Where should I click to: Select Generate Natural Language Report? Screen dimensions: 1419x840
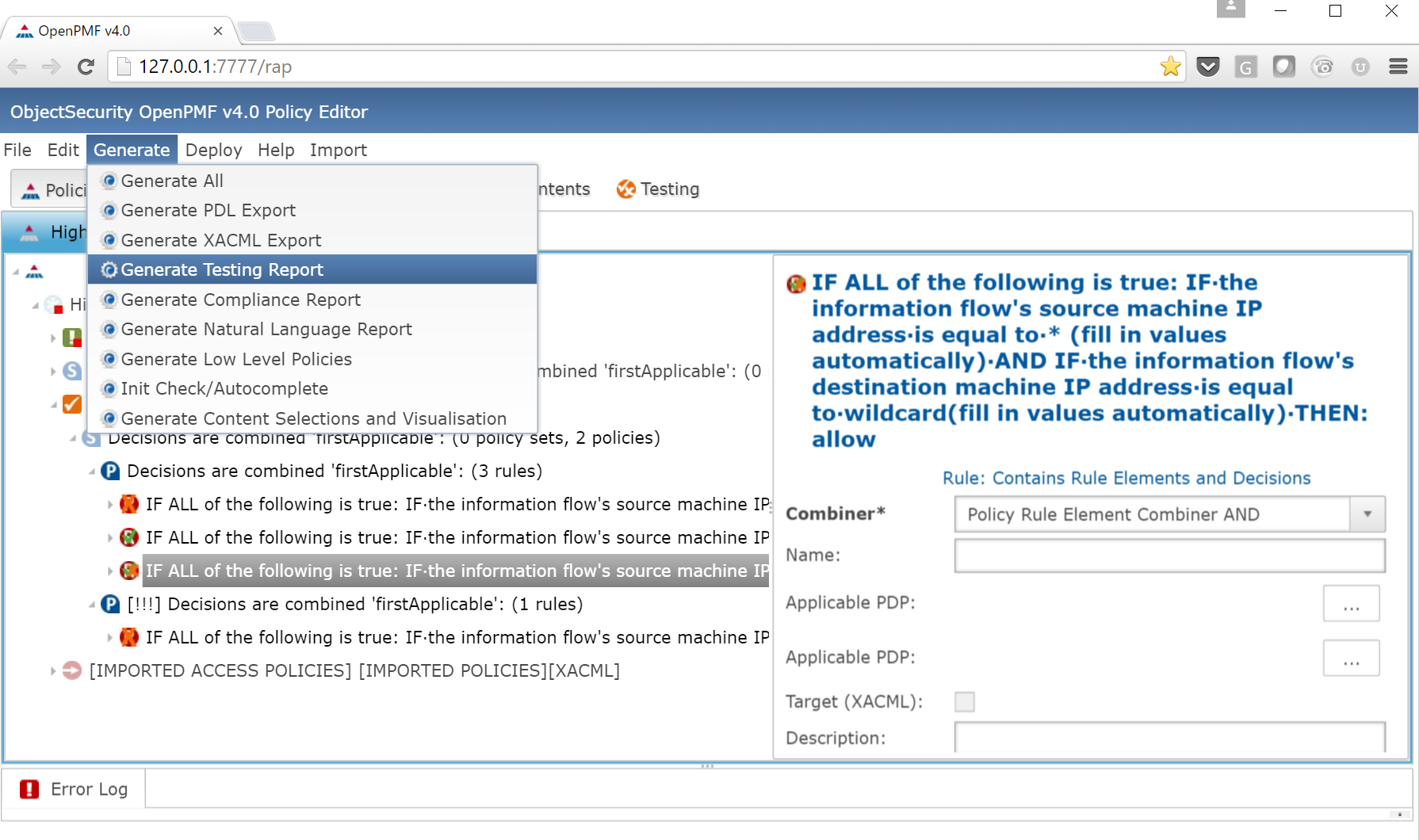pyautogui.click(x=312, y=329)
